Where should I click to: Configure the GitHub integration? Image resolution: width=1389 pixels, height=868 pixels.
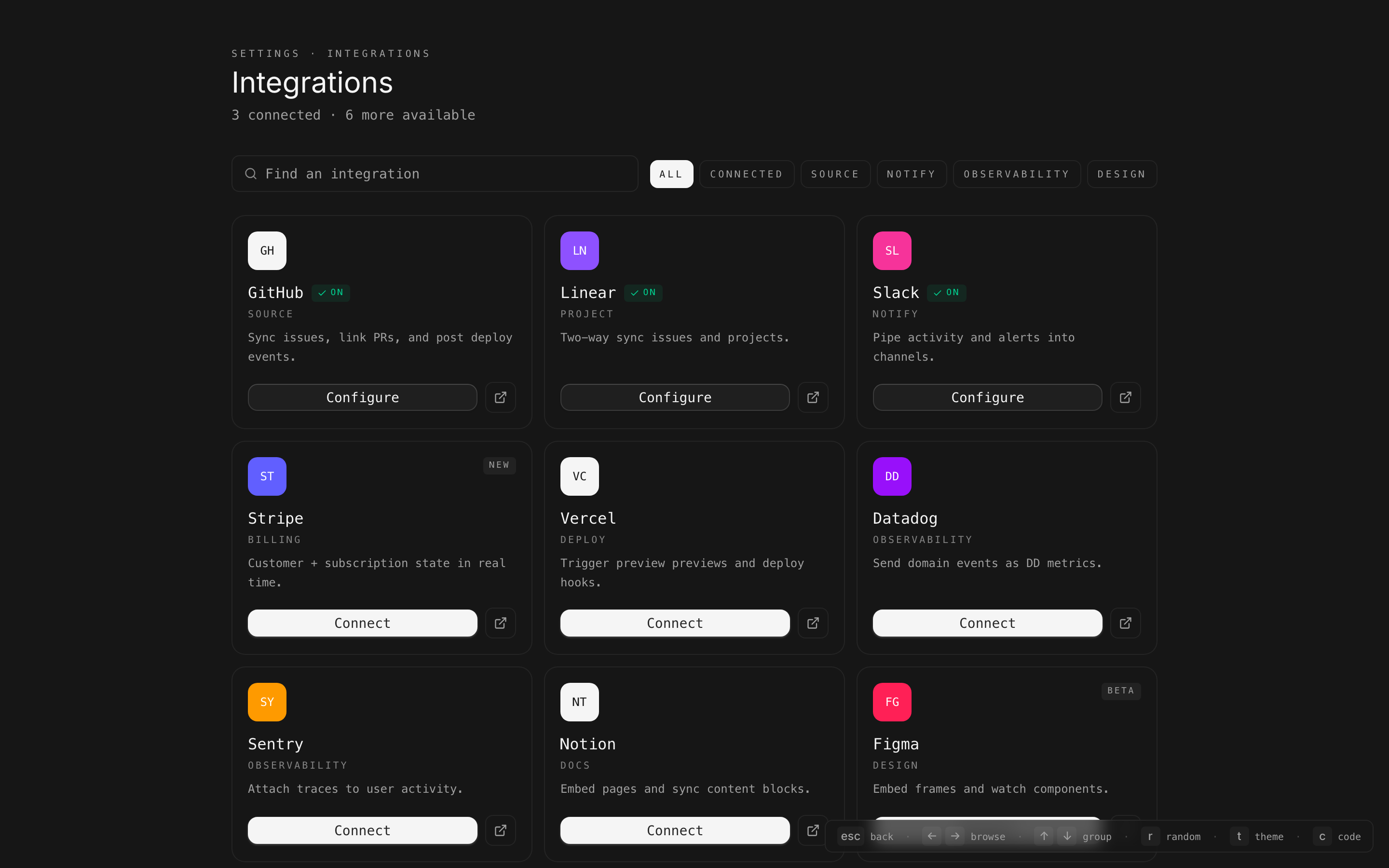pos(362,397)
